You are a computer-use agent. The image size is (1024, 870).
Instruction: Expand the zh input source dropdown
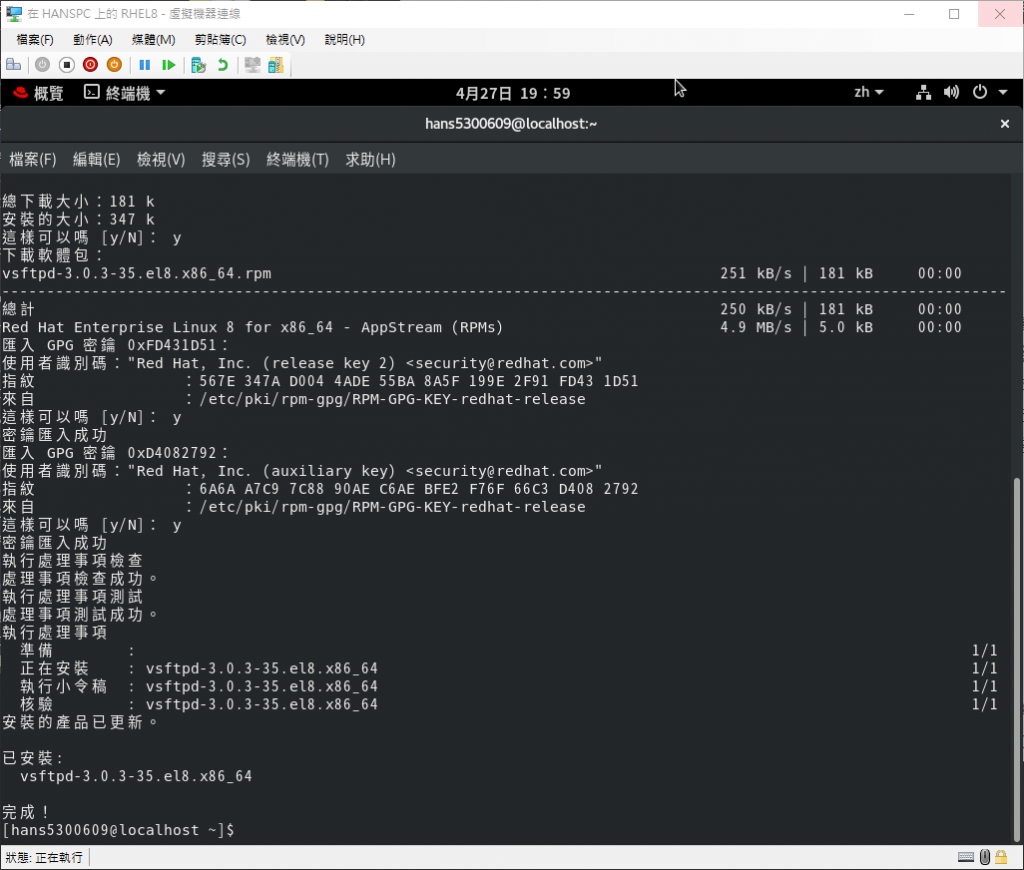click(x=869, y=93)
